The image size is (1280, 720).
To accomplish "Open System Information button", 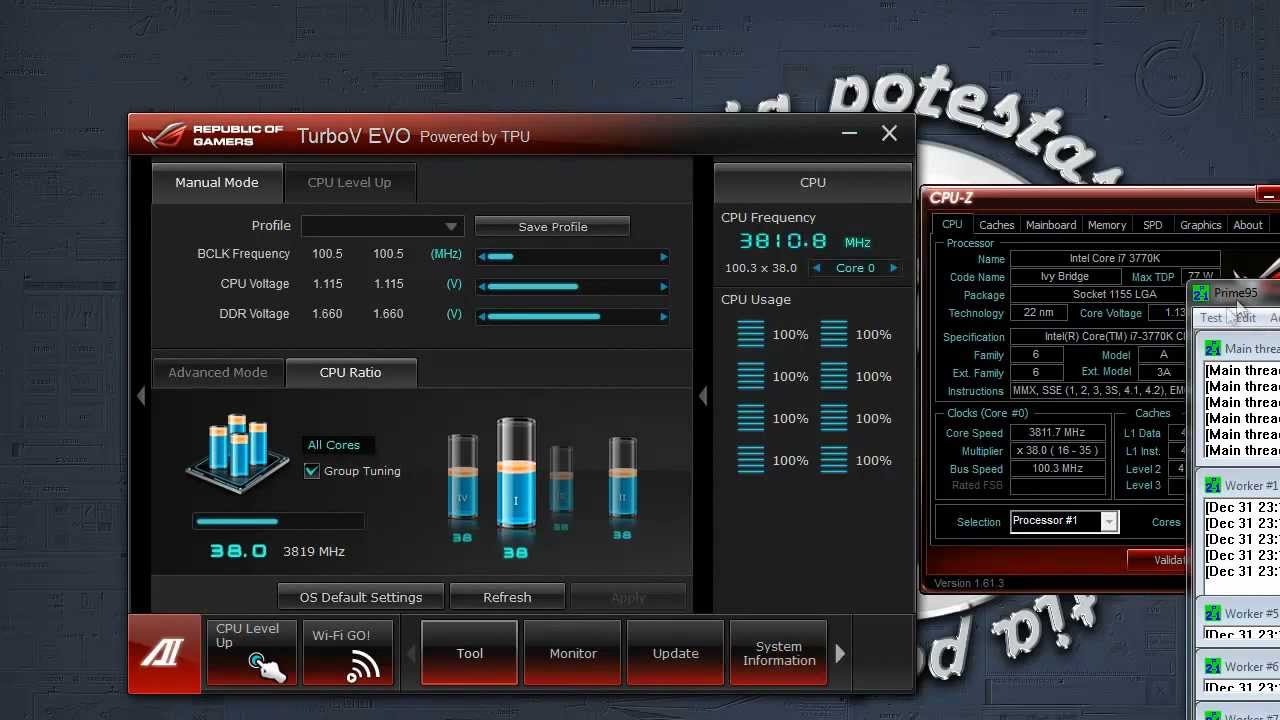I will (x=779, y=653).
